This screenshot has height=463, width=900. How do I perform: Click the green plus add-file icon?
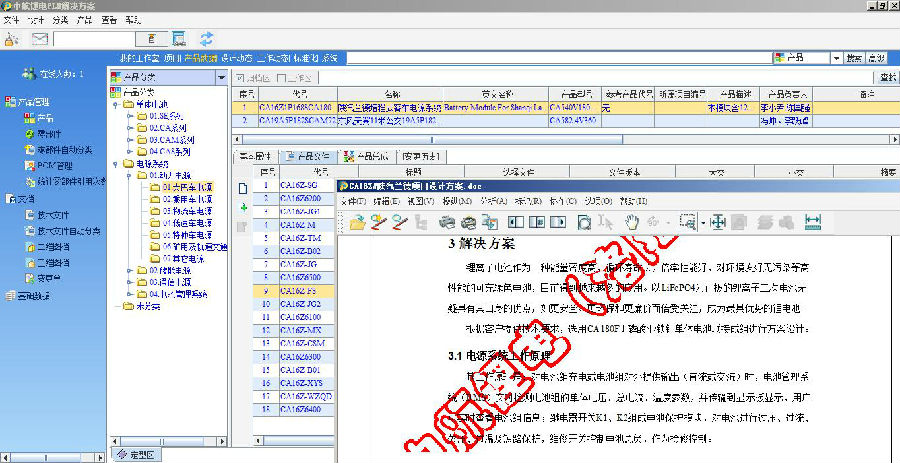click(x=243, y=208)
